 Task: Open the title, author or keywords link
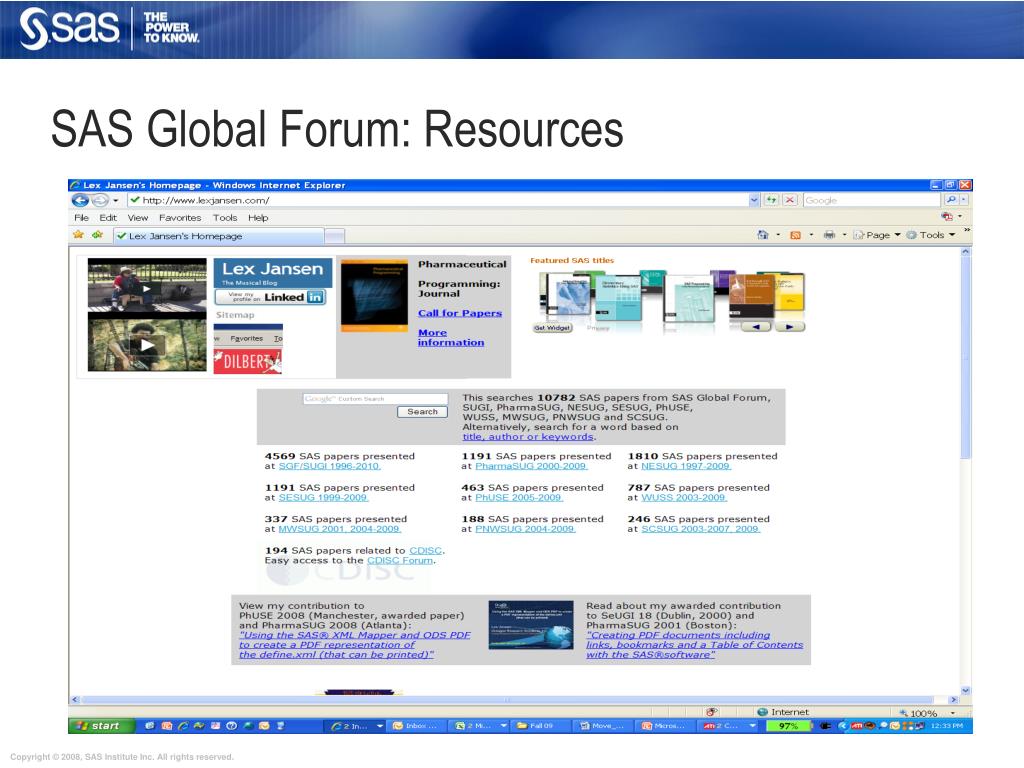[528, 436]
